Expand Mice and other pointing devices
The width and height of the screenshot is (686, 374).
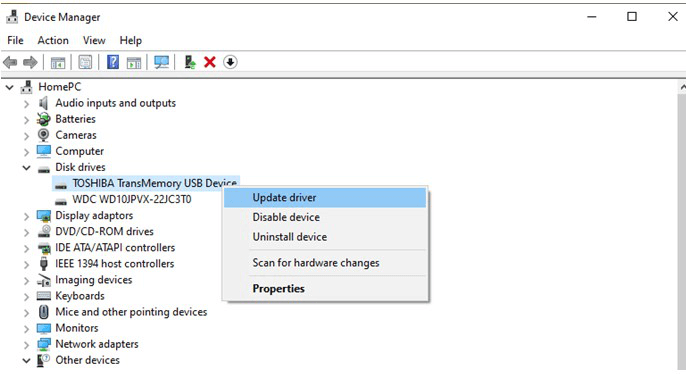(26, 313)
